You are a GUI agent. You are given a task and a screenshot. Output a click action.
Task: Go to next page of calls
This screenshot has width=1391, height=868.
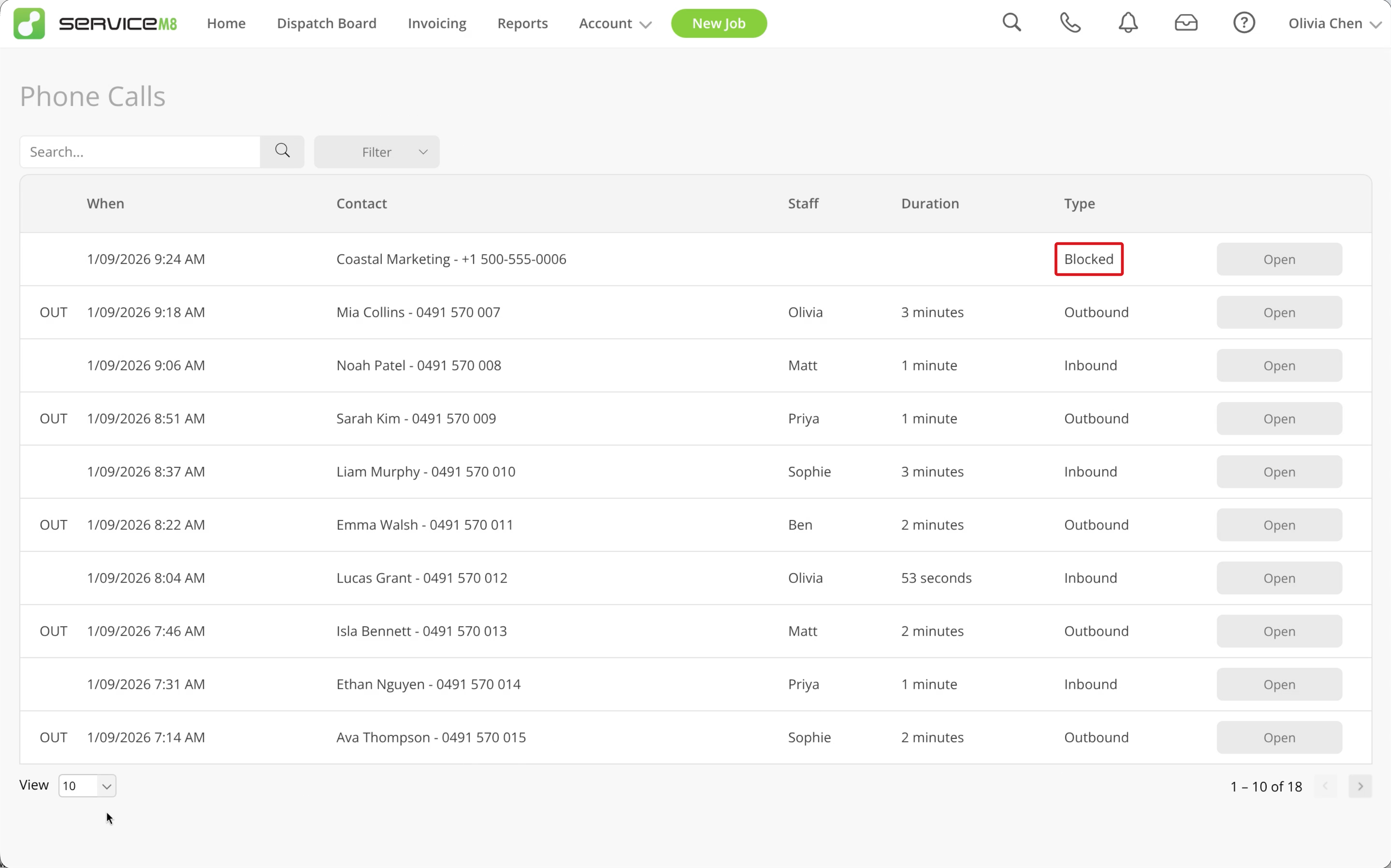pos(1360,786)
